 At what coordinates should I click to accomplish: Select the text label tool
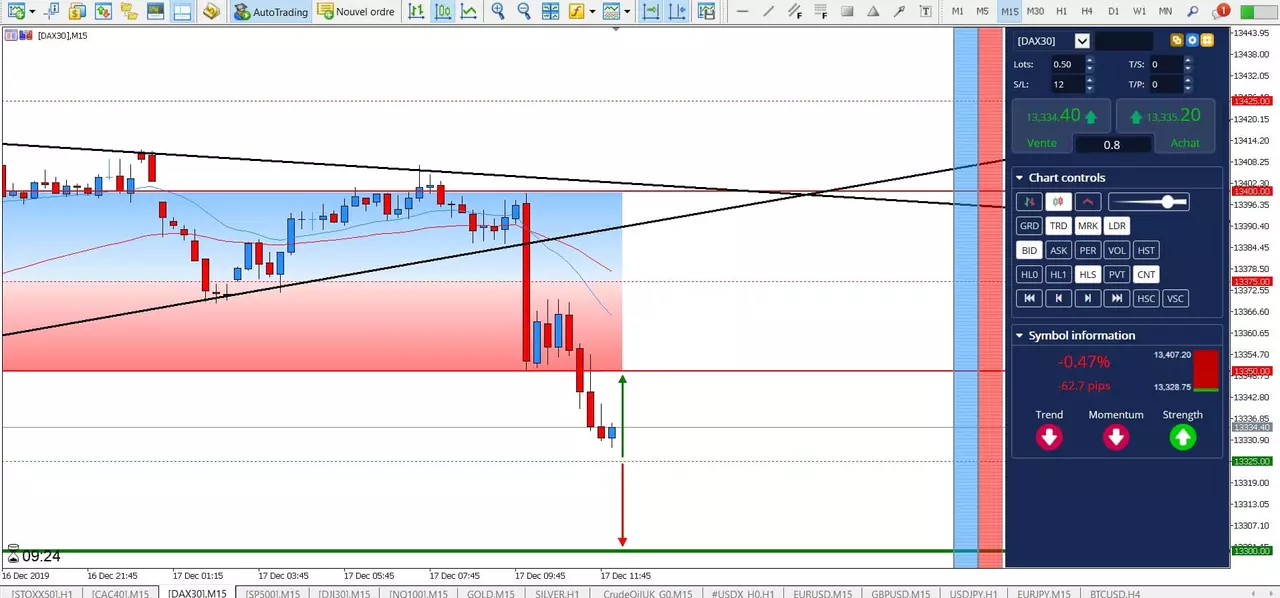(x=925, y=12)
